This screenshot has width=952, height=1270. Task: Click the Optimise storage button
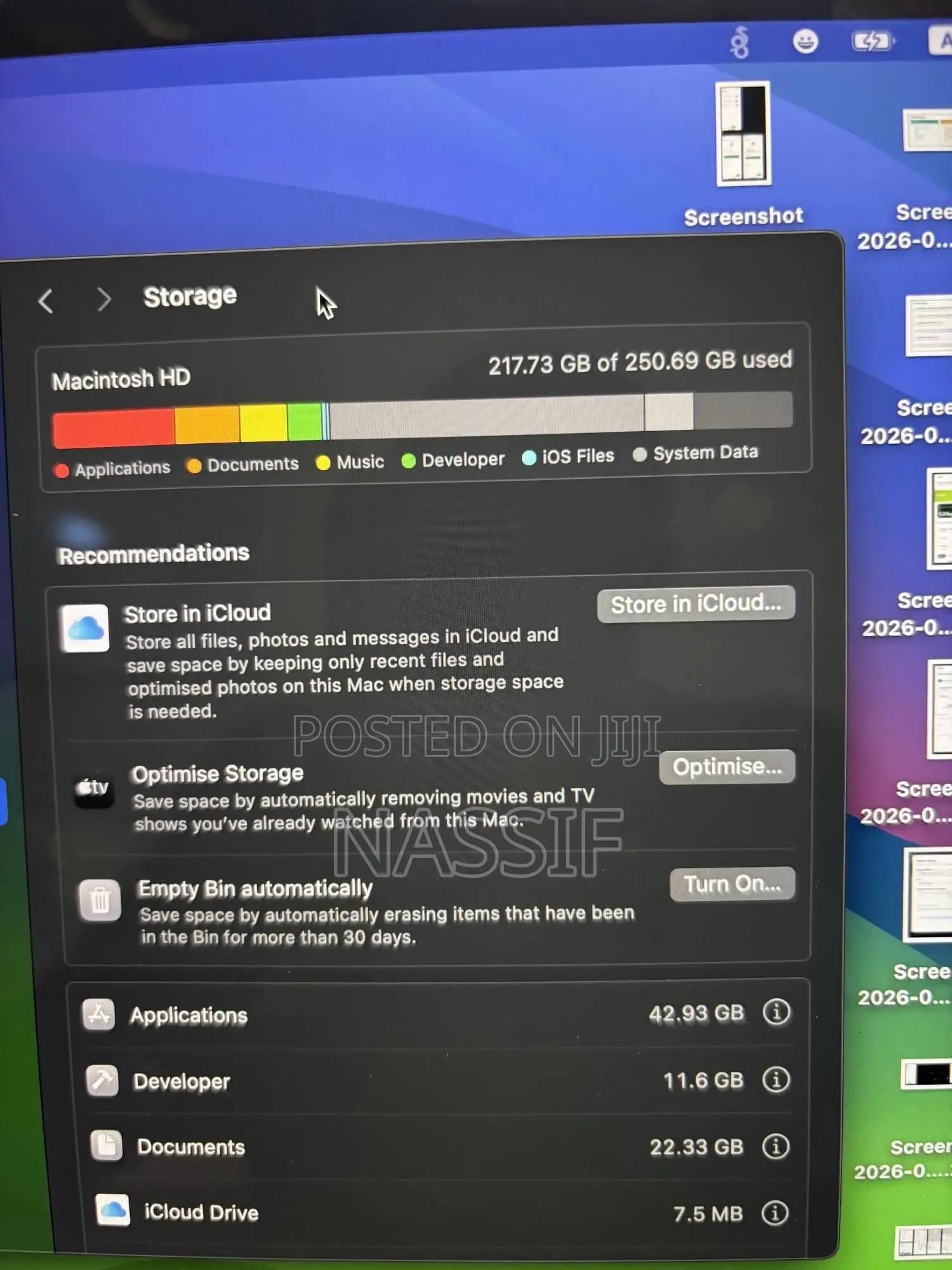[727, 766]
